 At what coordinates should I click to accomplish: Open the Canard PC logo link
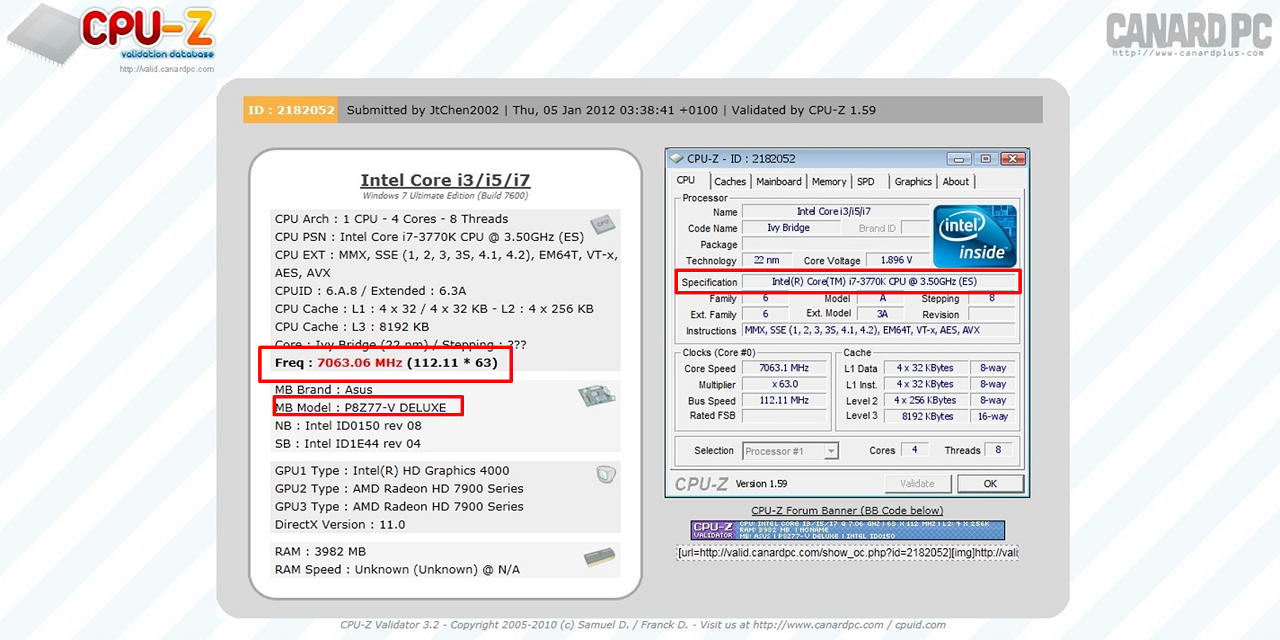(x=1188, y=33)
